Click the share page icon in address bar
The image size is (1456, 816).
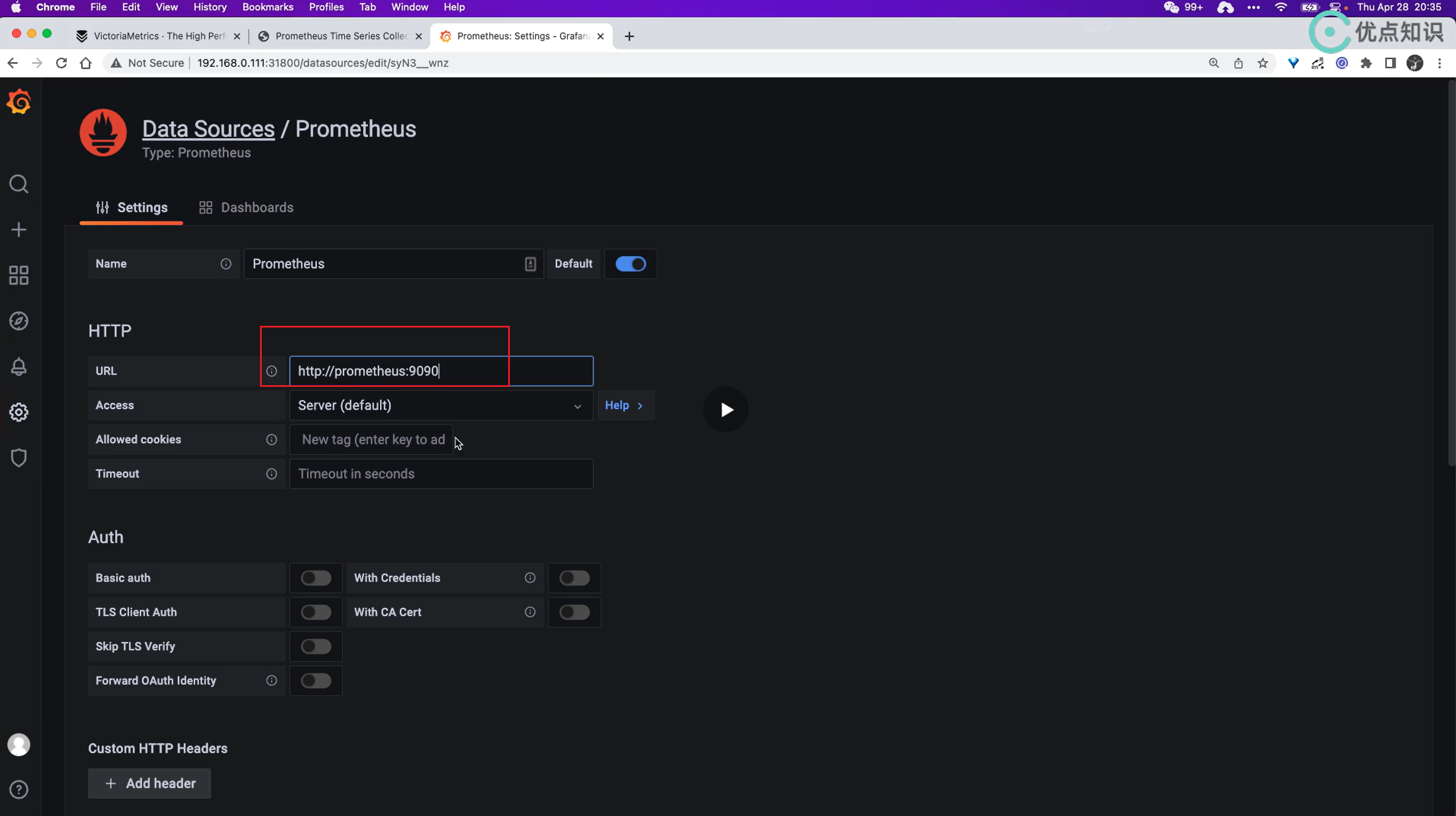[x=1238, y=63]
